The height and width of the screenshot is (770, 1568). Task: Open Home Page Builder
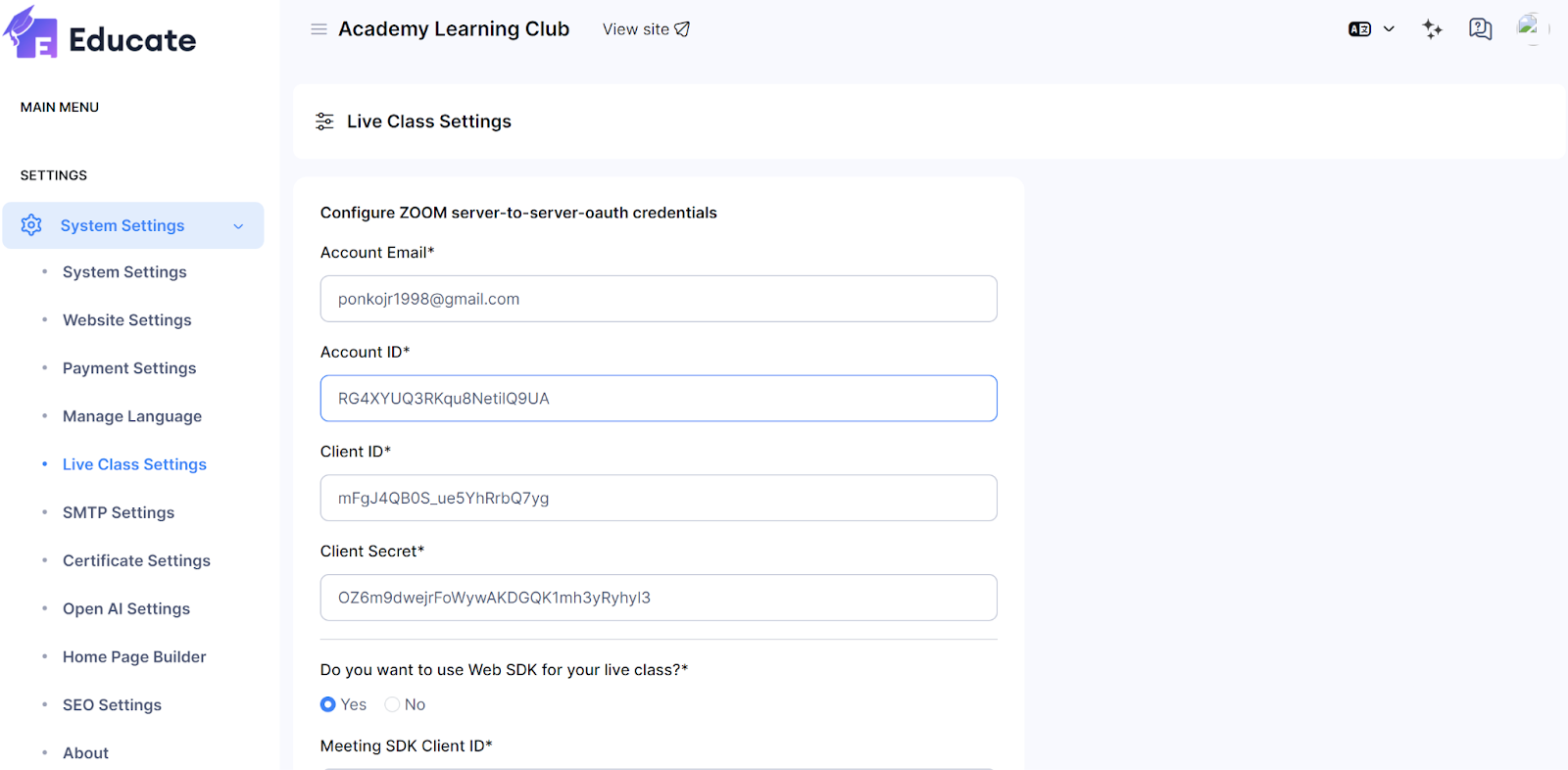point(134,656)
